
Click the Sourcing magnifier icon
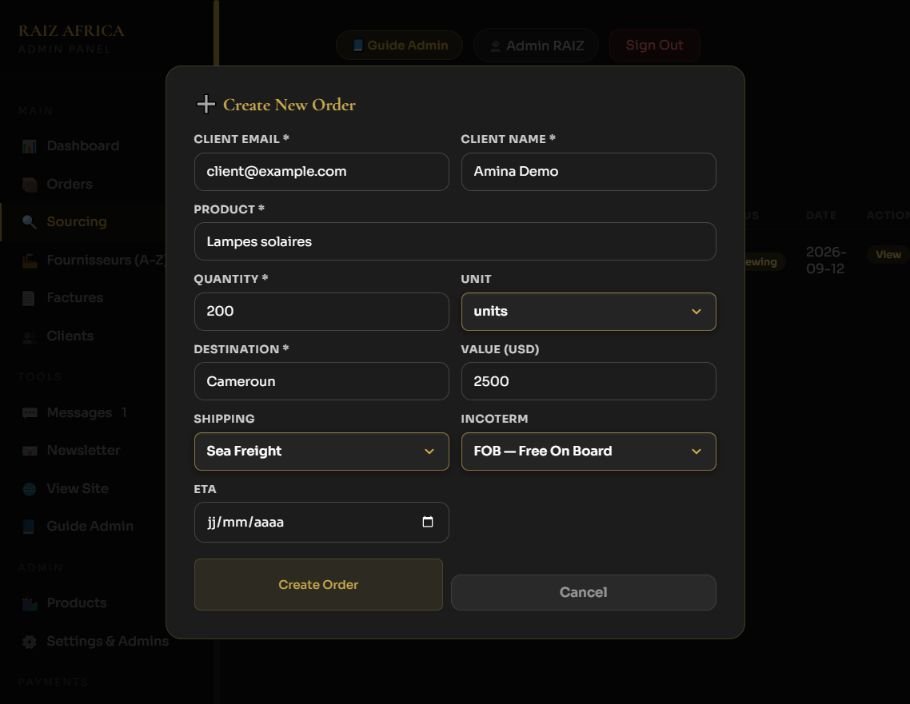coord(29,222)
